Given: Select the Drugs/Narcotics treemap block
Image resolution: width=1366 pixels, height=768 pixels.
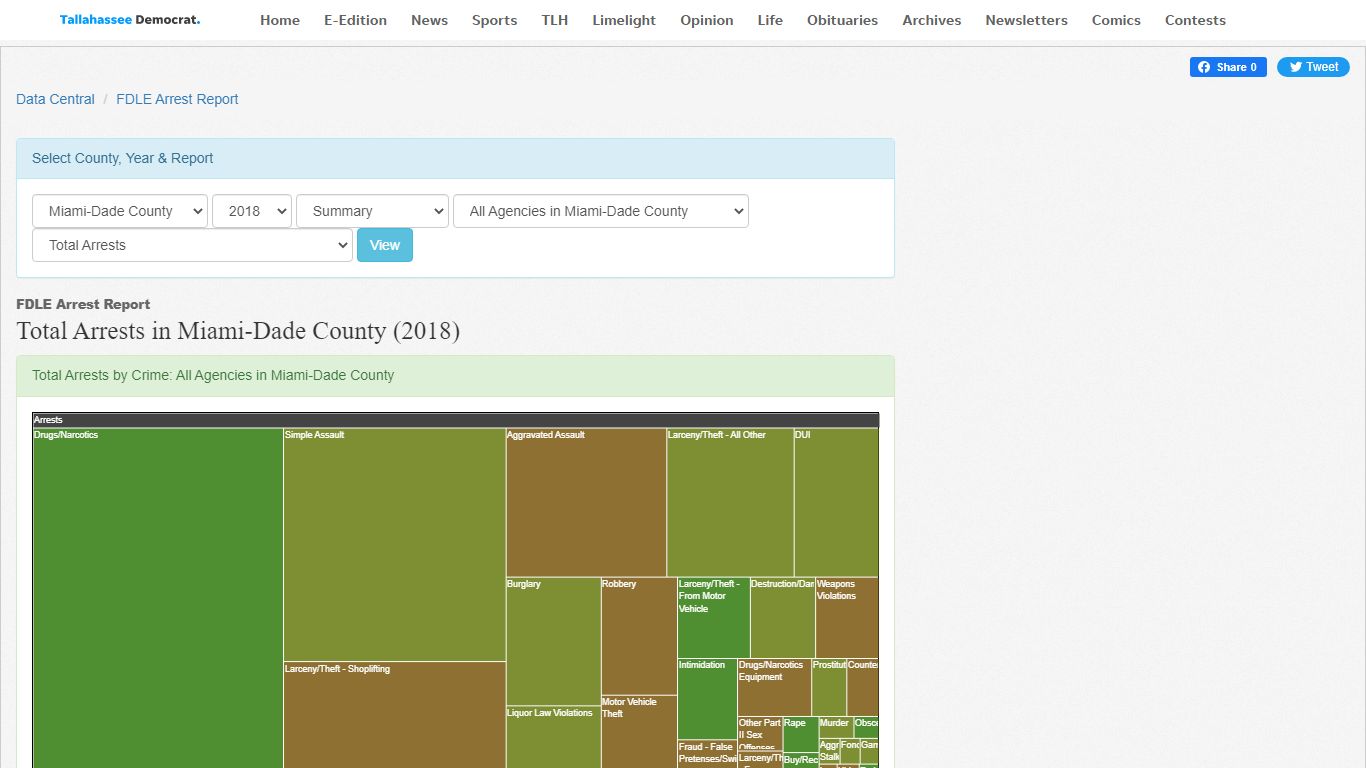Looking at the screenshot, I should tap(158, 598).
